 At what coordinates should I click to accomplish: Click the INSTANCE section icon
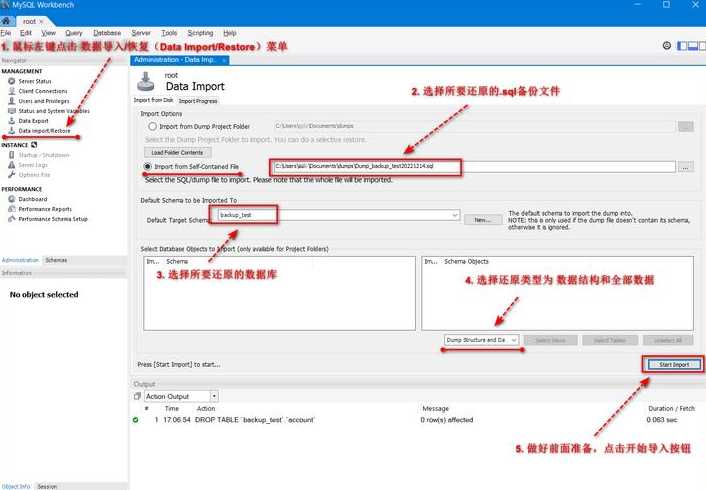pos(34,145)
